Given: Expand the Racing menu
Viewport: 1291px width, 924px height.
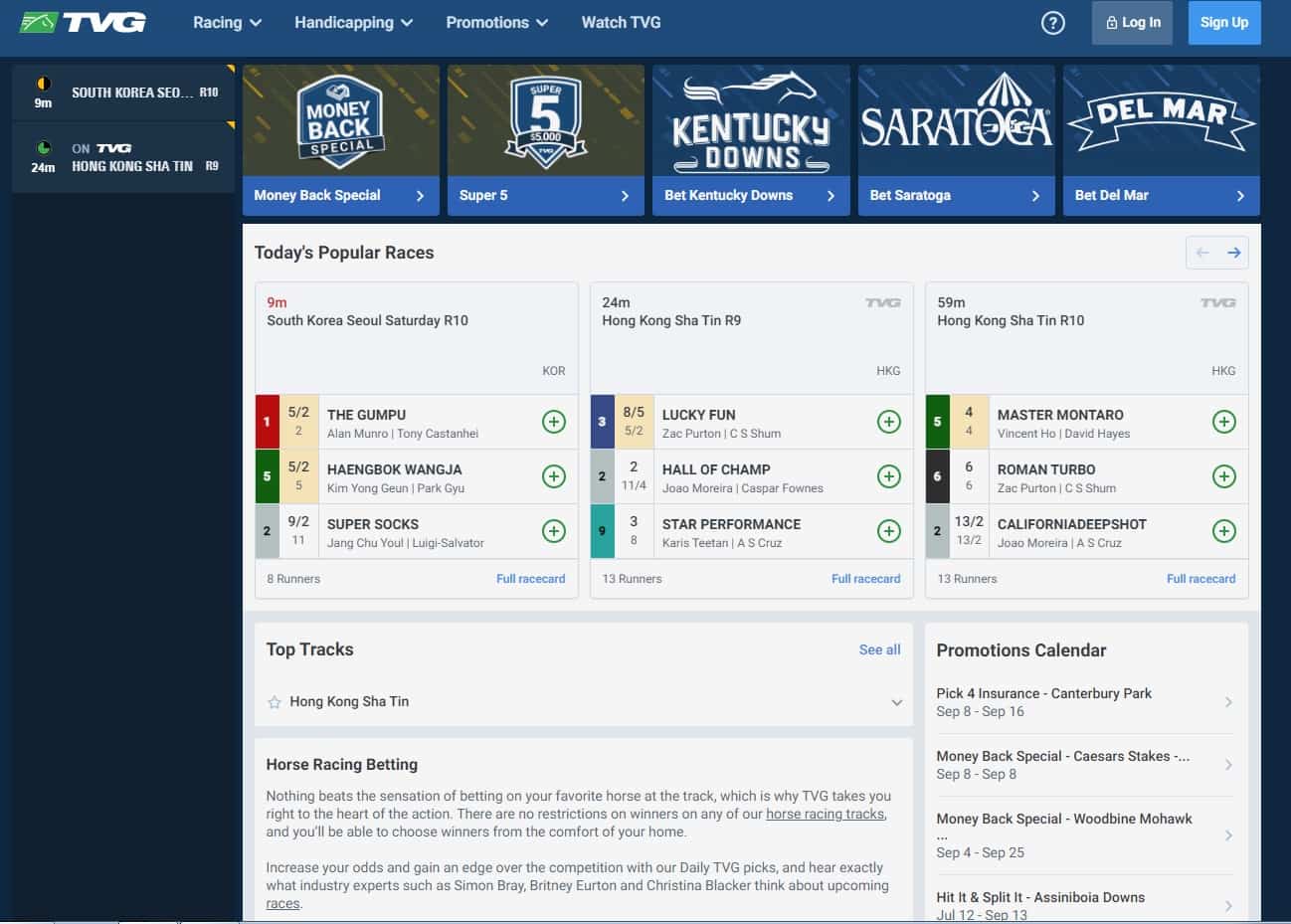Looking at the screenshot, I should (227, 22).
